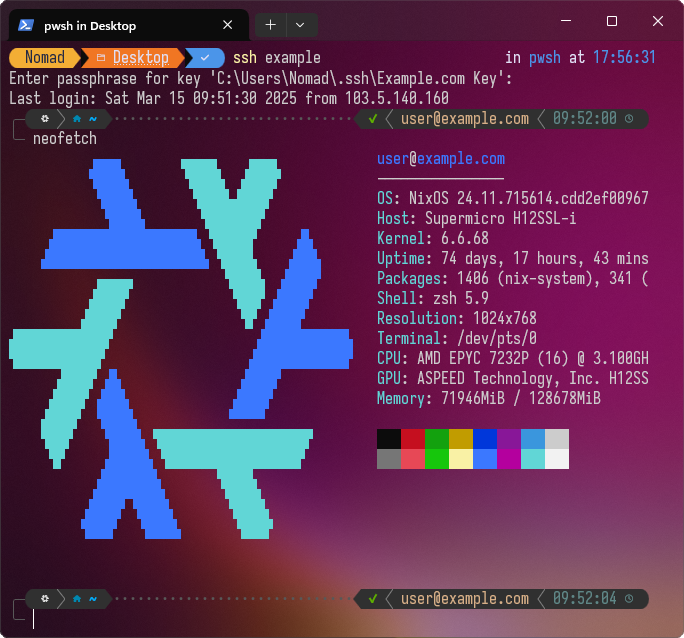Click the home icon in upper prompt
This screenshot has width=684, height=638.
pyautogui.click(x=77, y=119)
